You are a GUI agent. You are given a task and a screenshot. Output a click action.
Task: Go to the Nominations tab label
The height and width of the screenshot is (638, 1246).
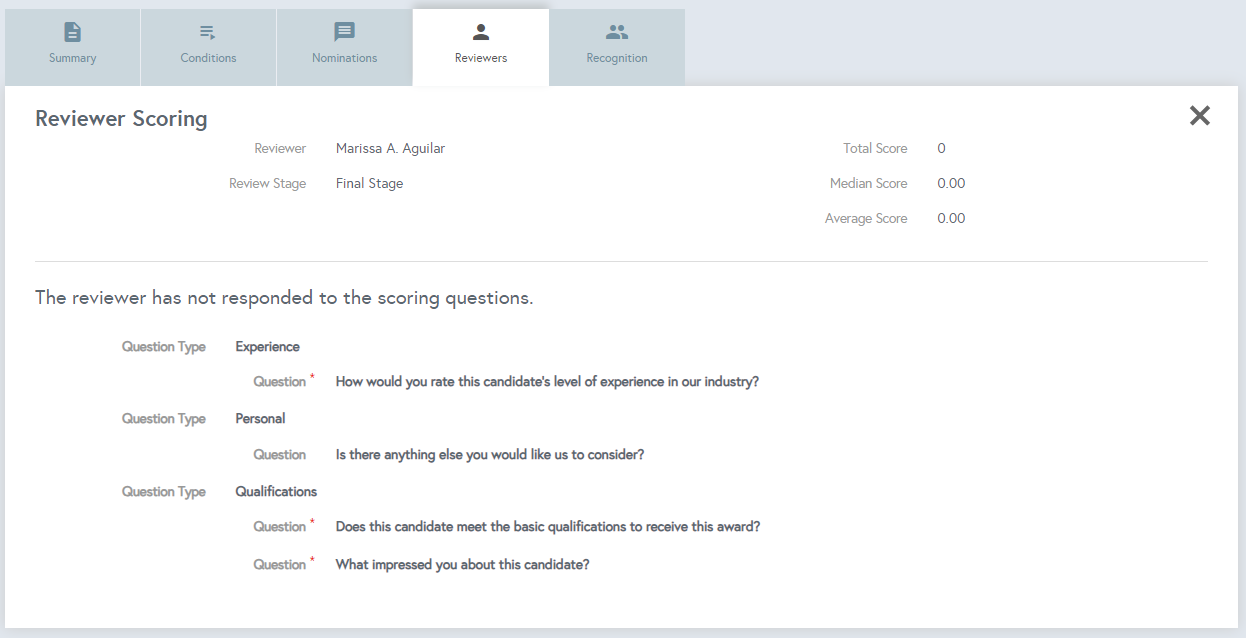344,58
